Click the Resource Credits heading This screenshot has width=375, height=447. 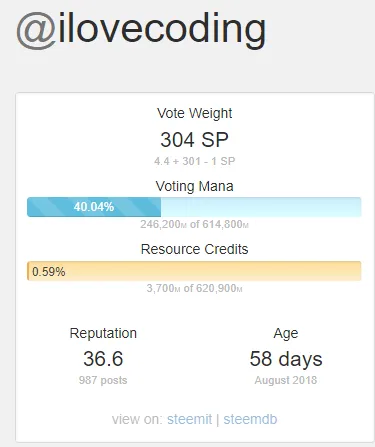point(194,249)
